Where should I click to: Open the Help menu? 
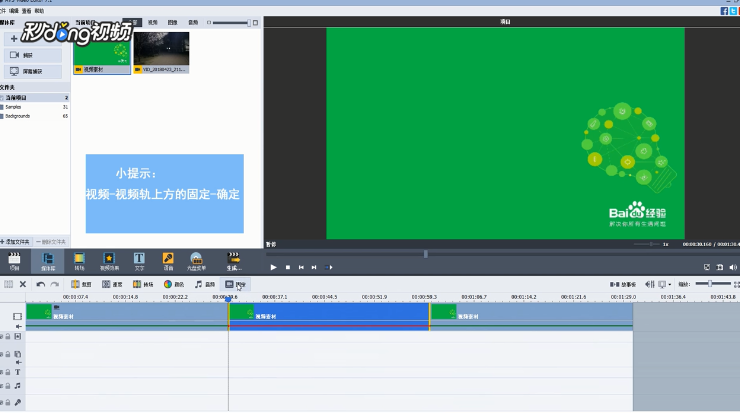pyautogui.click(x=39, y=11)
